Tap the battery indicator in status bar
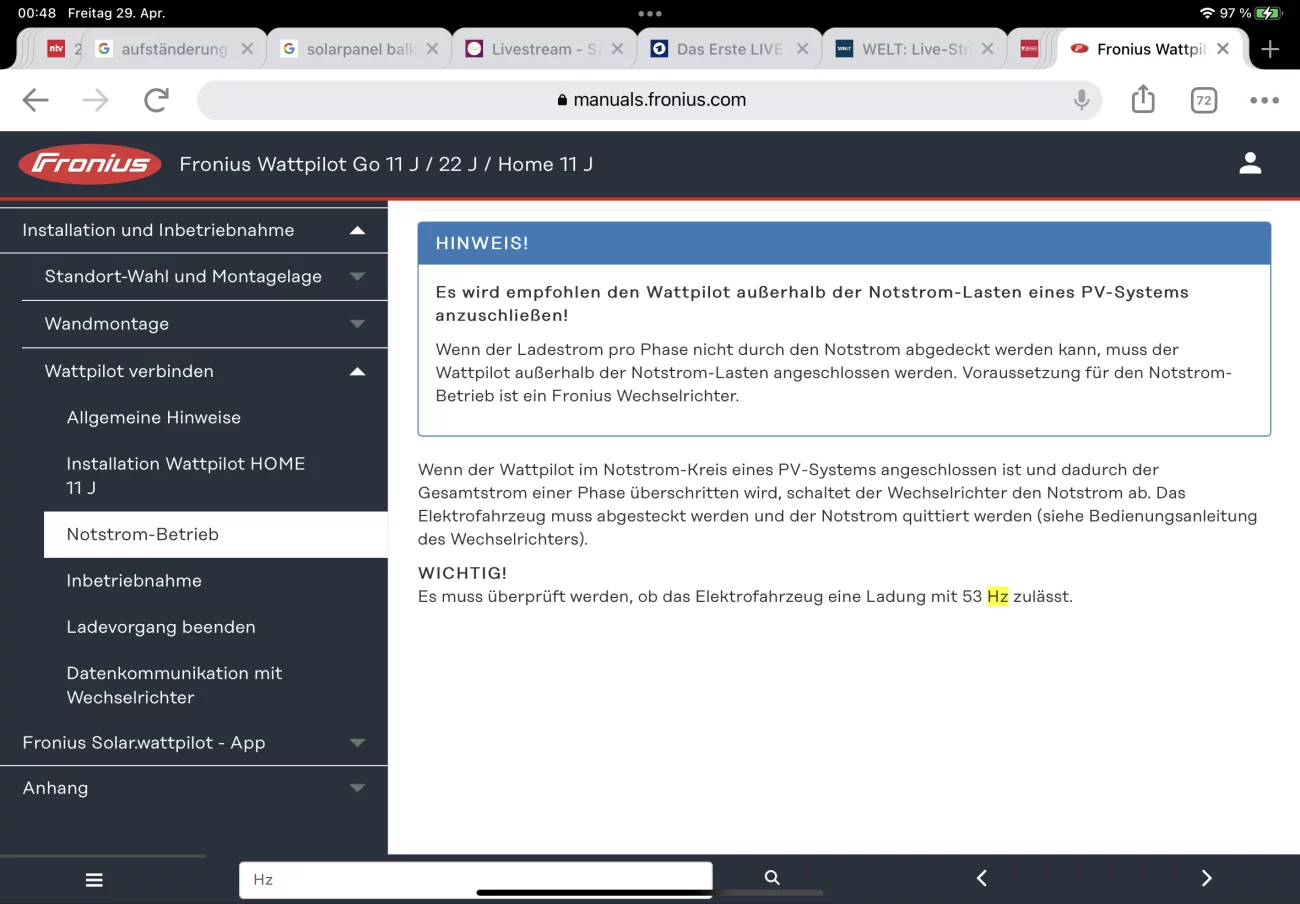This screenshot has width=1300, height=904. [1269, 13]
